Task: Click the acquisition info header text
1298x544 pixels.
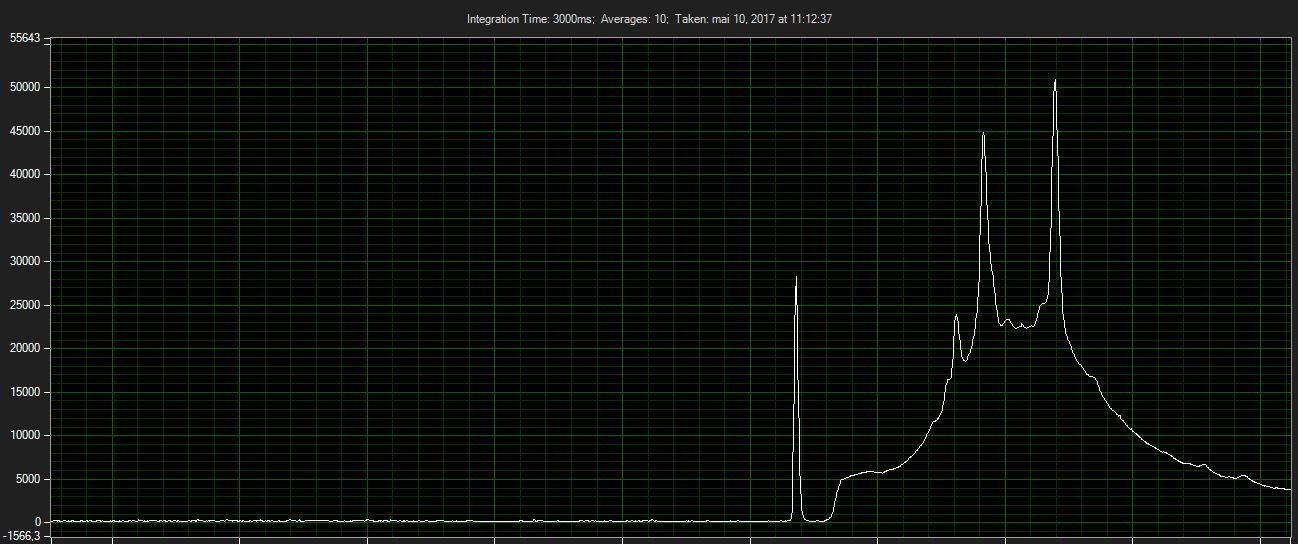Action: pyautogui.click(x=649, y=19)
